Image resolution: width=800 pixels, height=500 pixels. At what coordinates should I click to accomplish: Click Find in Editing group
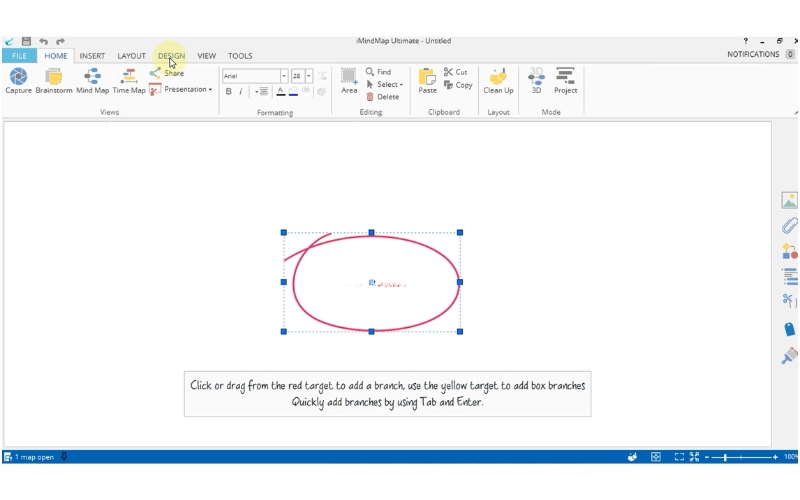point(378,72)
